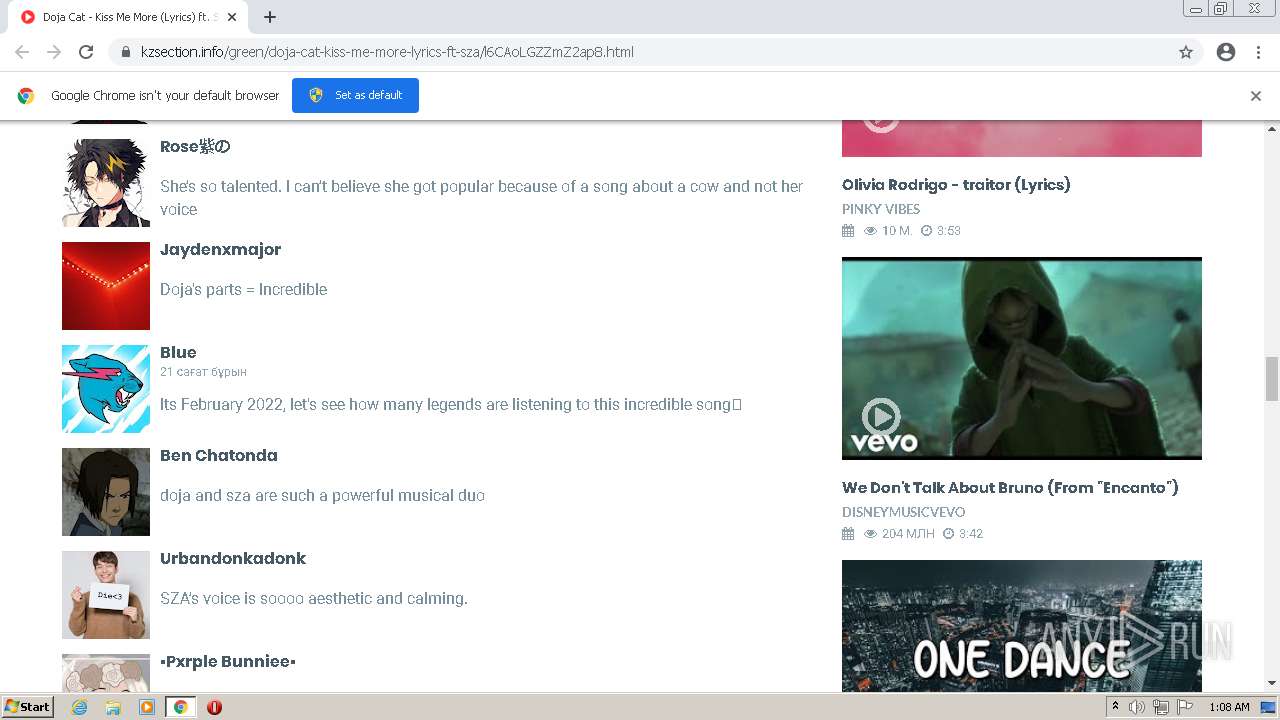Open the Chrome three-dot menu

[1258, 52]
